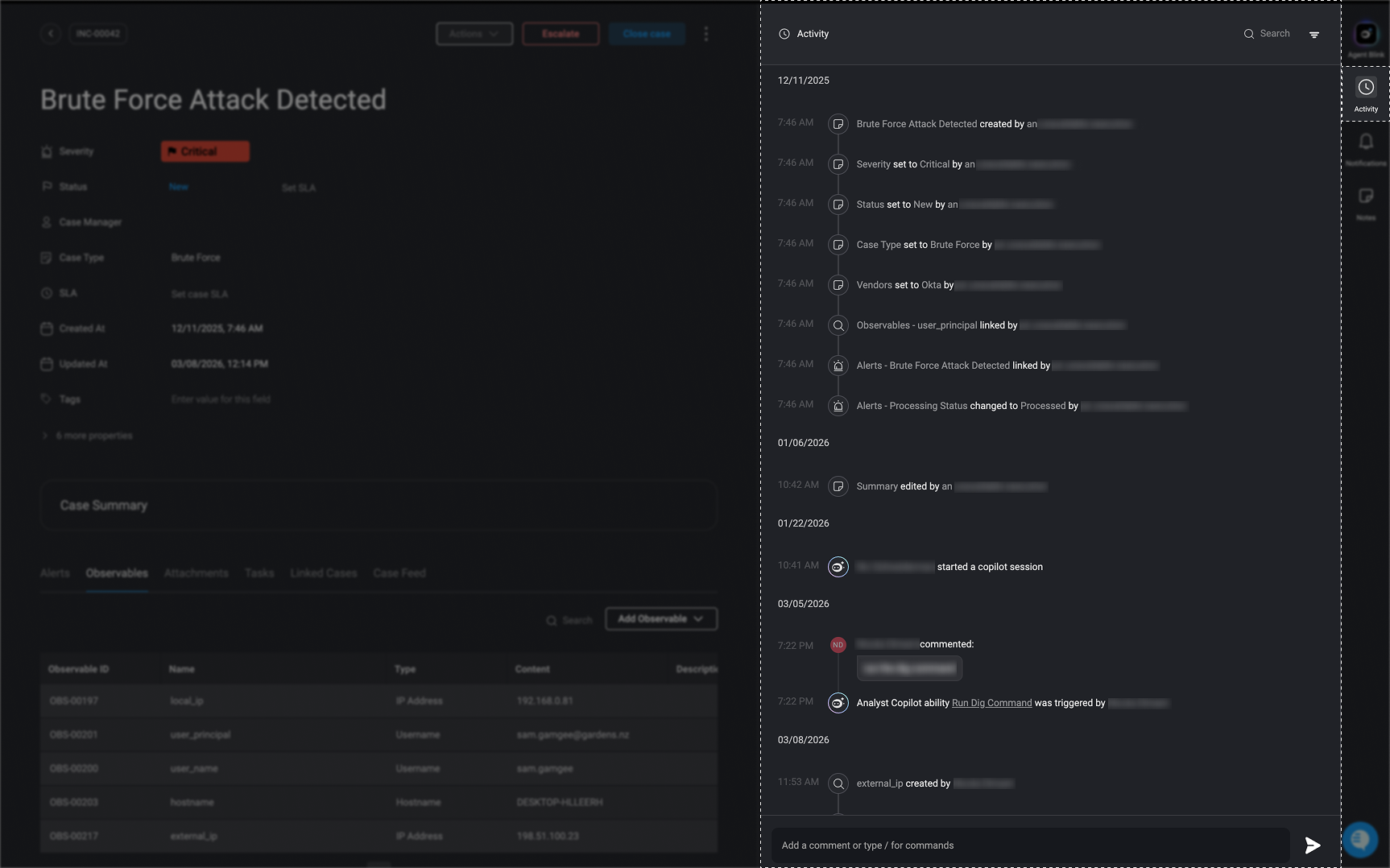The image size is (1390, 868).
Task: Click the 'Add a comment' input field
Action: [x=1031, y=845]
